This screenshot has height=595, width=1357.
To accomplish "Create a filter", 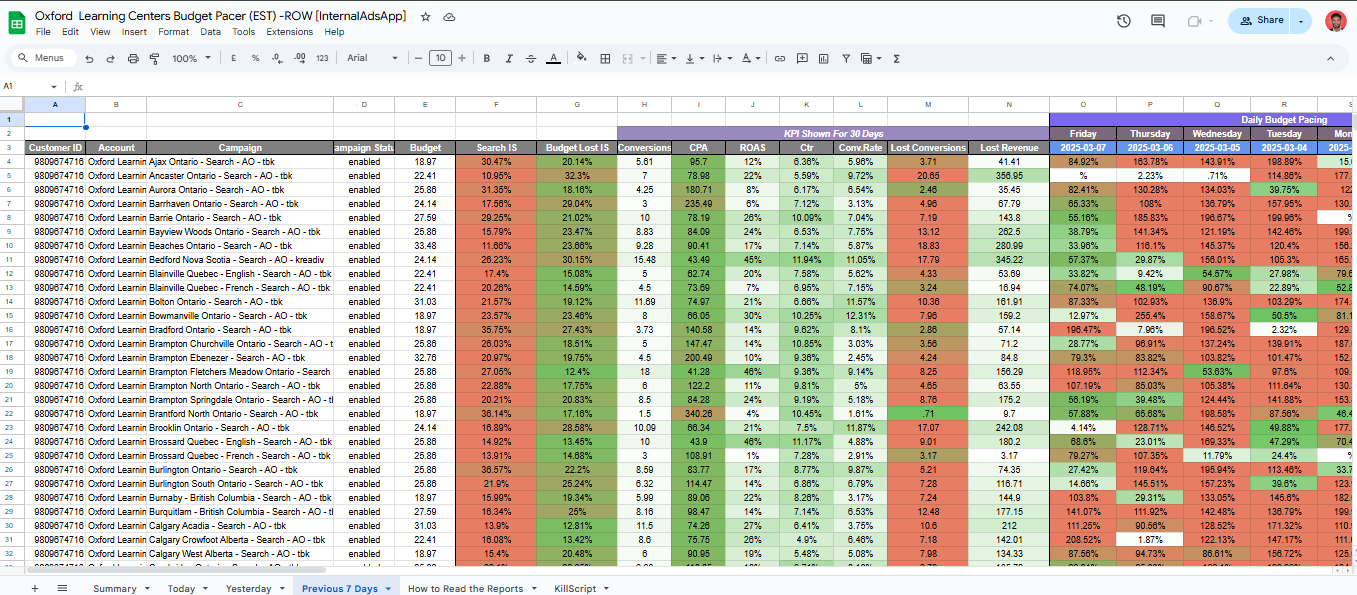I will (845, 59).
